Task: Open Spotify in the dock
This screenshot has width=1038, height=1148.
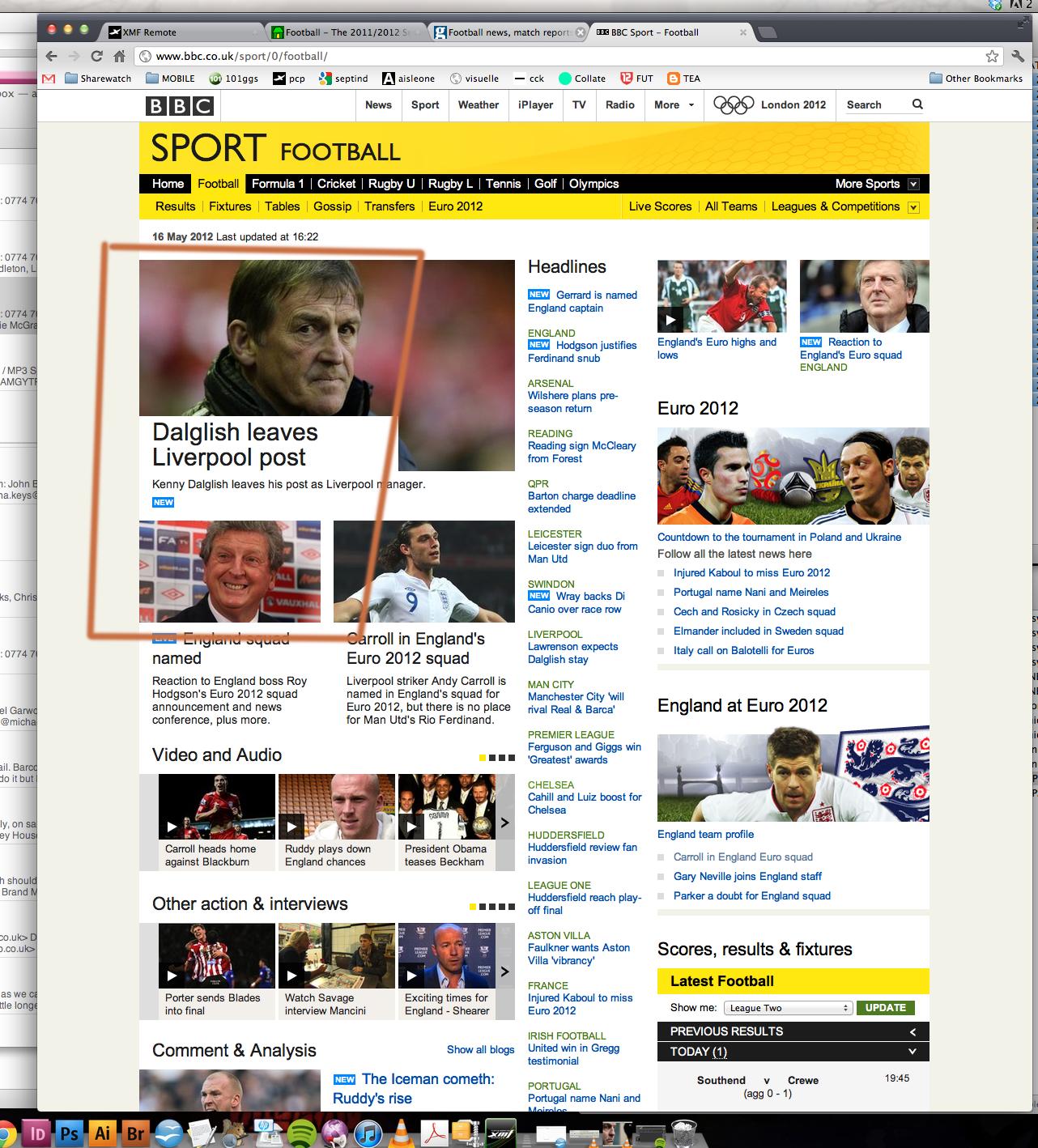Action: [x=302, y=1133]
